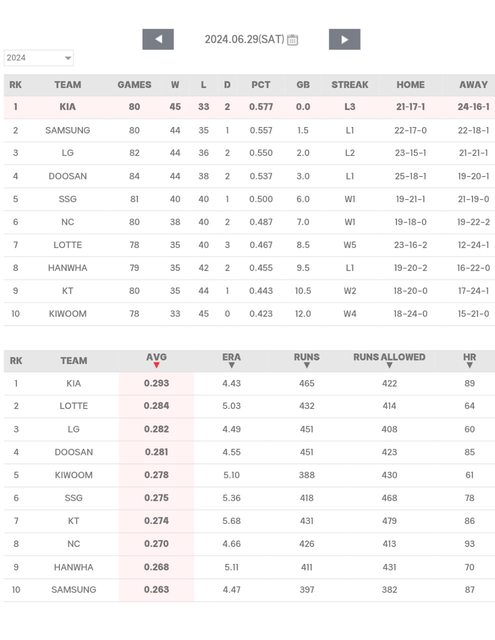Go to next date with right arrow
The width and height of the screenshot is (495, 640).
pos(344,39)
